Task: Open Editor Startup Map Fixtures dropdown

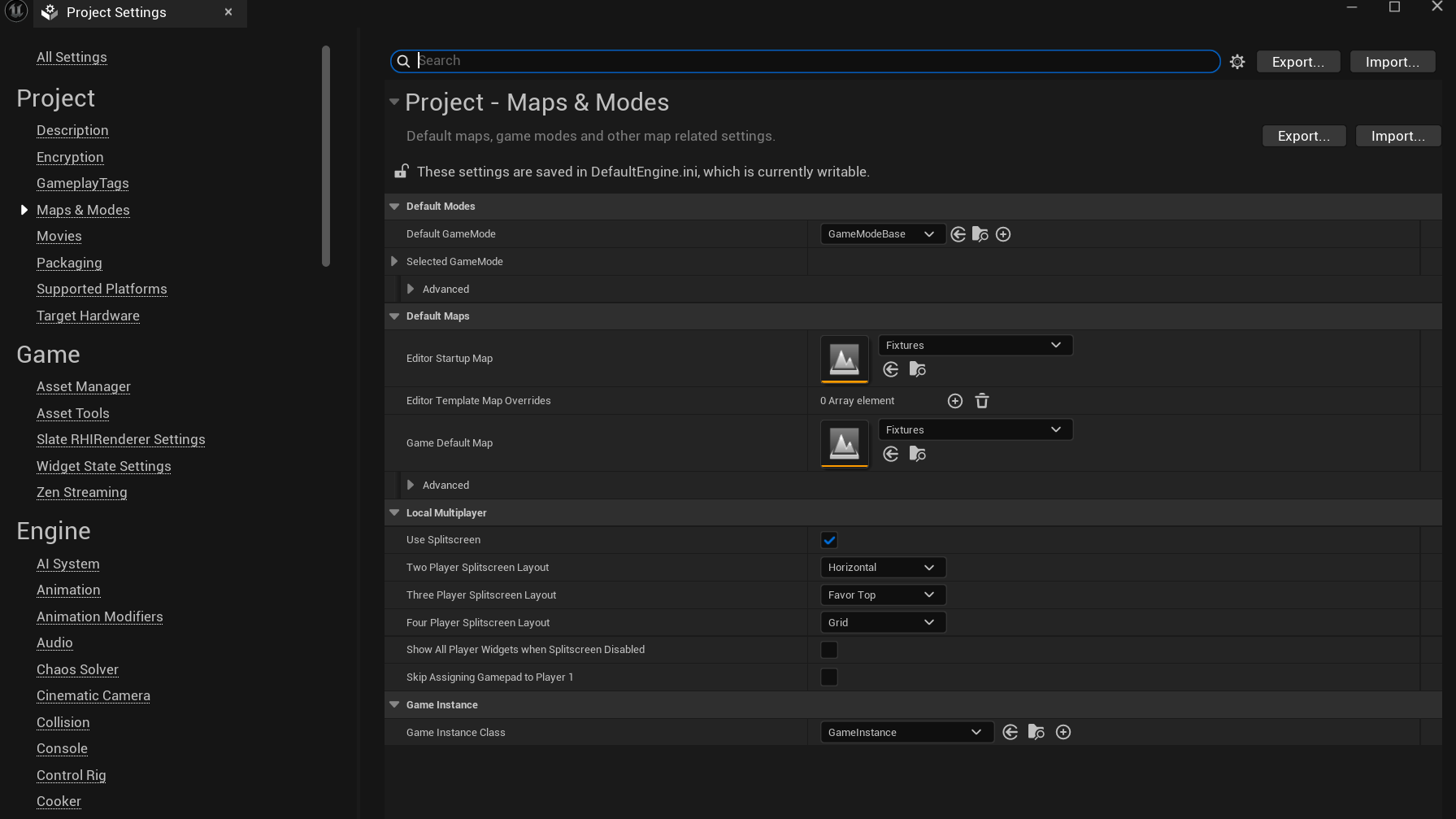Action: [x=976, y=345]
